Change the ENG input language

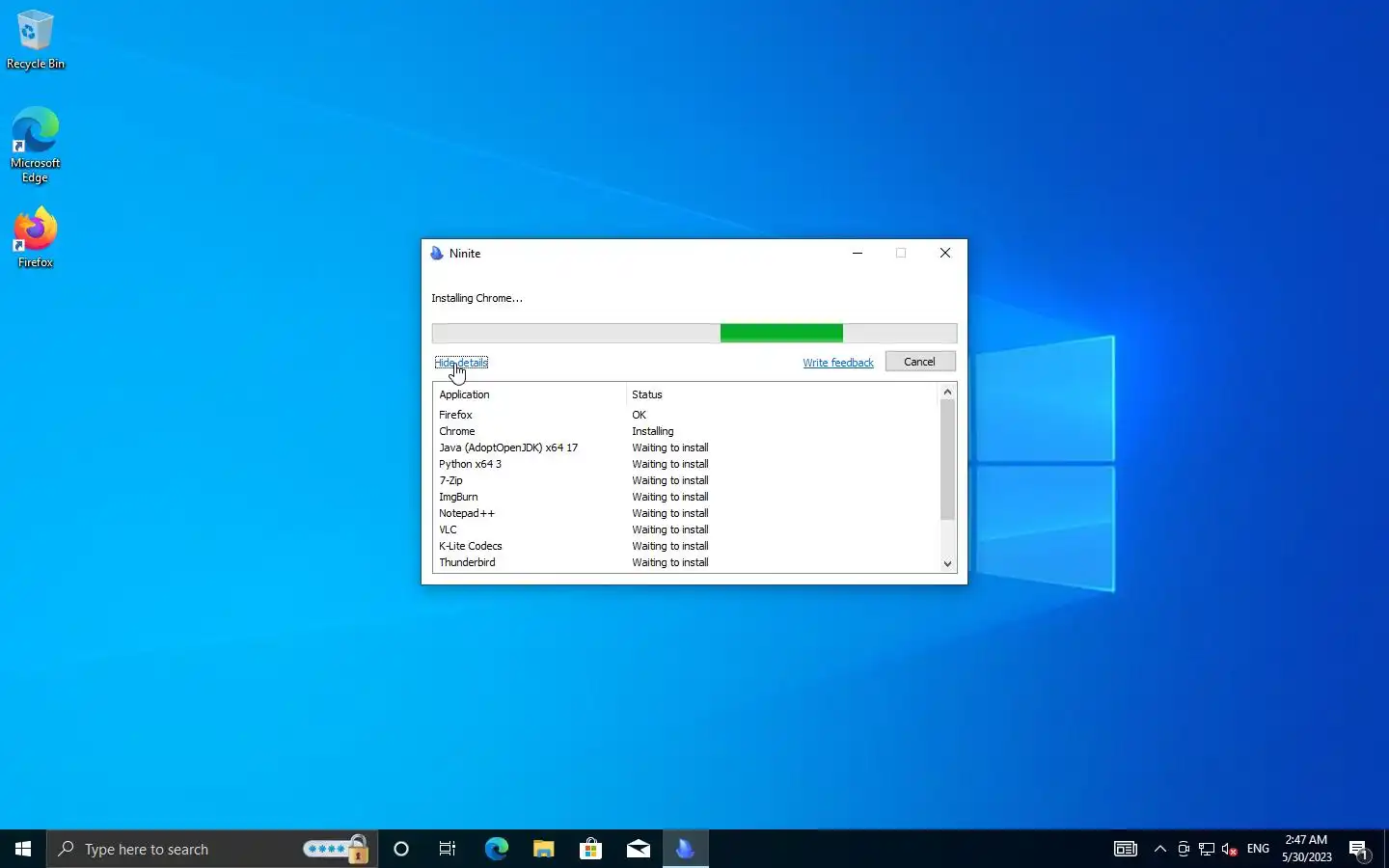coord(1258,849)
